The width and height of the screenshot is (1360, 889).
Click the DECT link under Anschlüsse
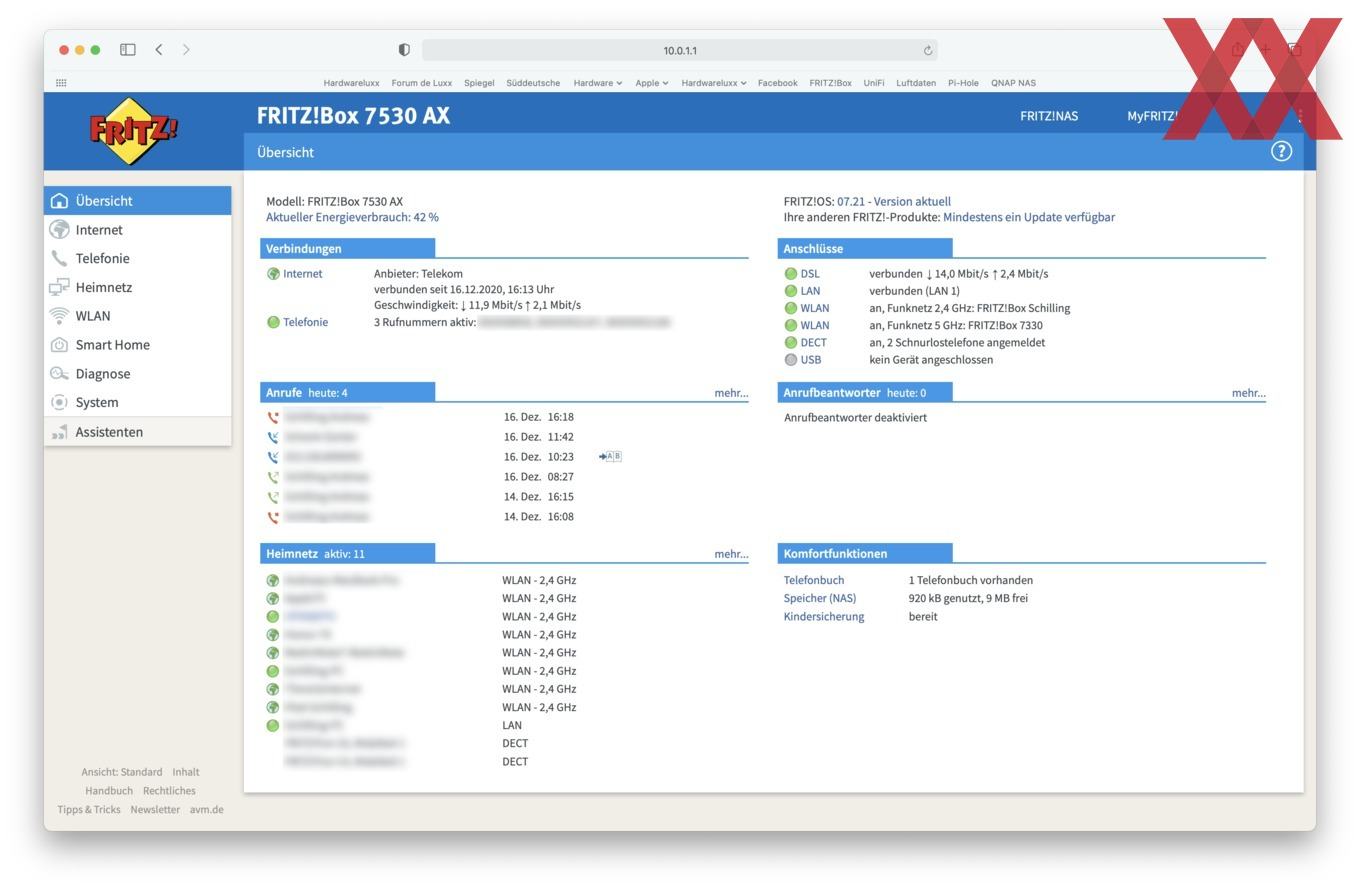(814, 342)
